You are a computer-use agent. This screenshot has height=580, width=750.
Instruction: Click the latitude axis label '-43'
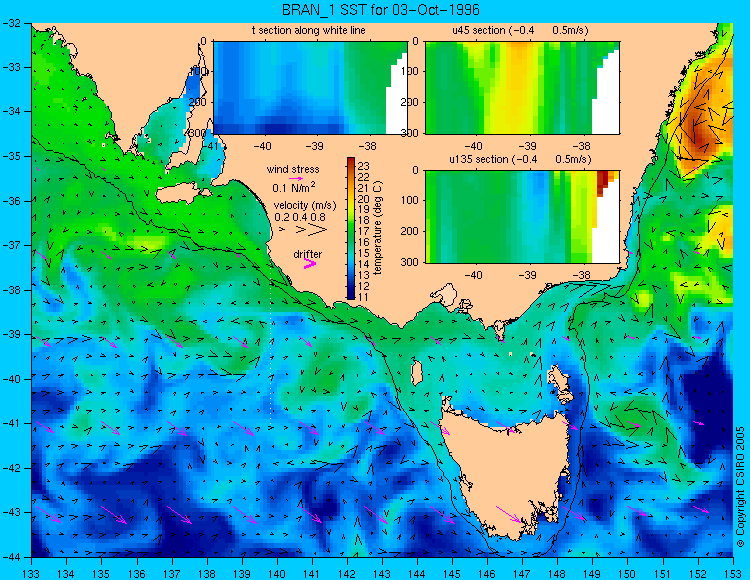coord(11,512)
